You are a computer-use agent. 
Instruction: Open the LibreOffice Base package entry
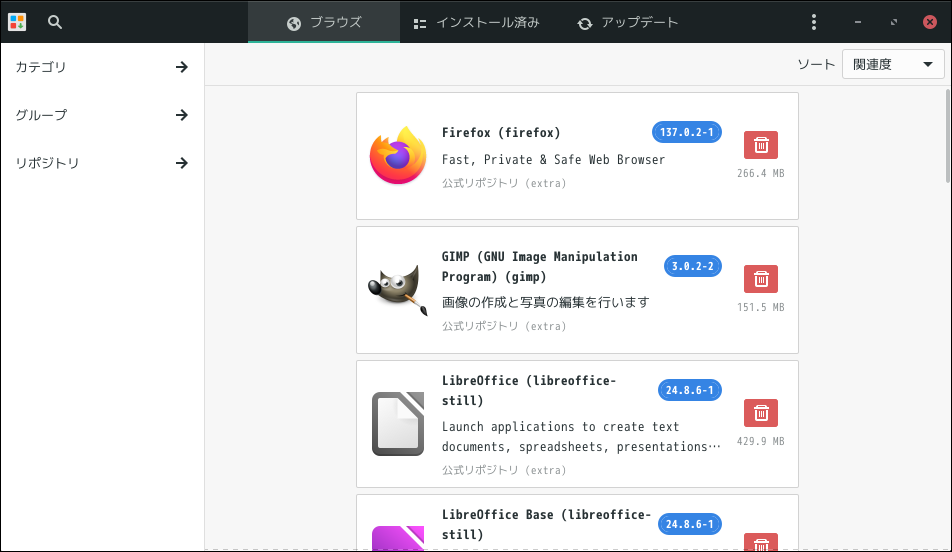point(577,523)
